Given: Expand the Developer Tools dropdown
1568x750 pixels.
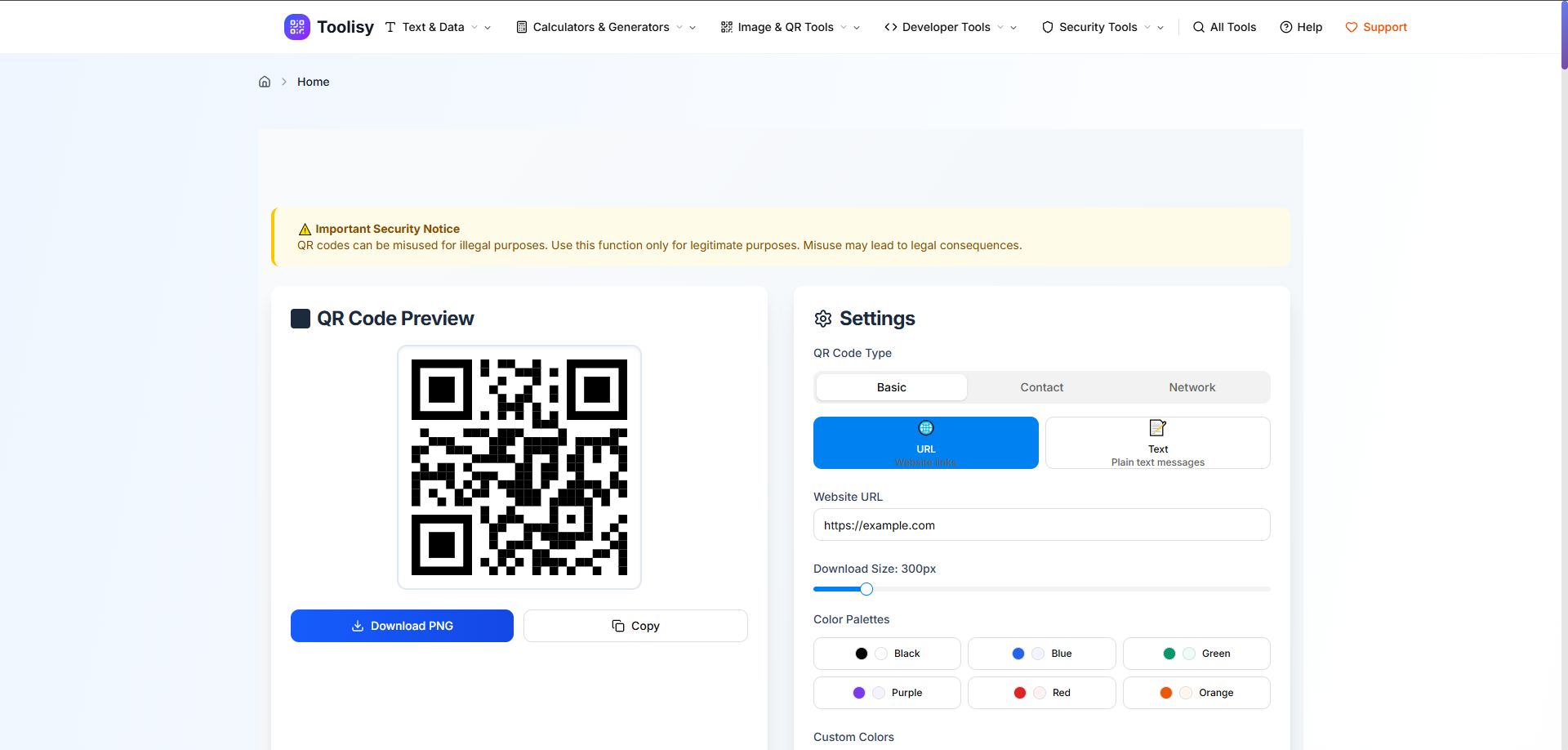Looking at the screenshot, I should (951, 27).
